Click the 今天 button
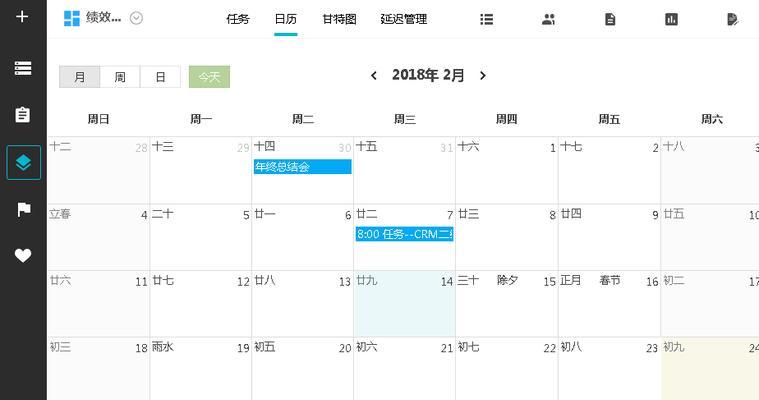 pyautogui.click(x=209, y=77)
